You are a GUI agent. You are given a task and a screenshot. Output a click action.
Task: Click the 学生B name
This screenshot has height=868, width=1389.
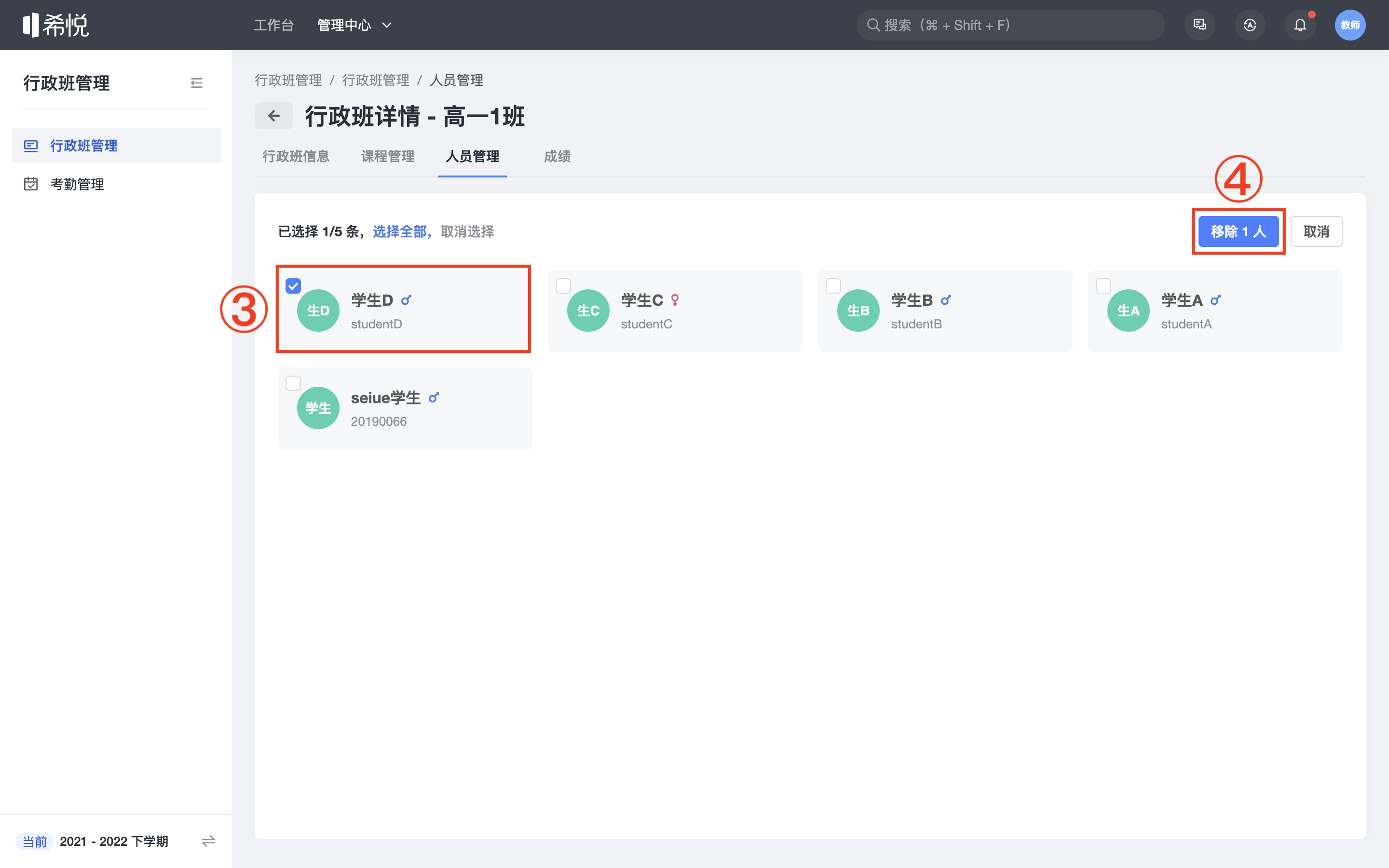point(912,300)
